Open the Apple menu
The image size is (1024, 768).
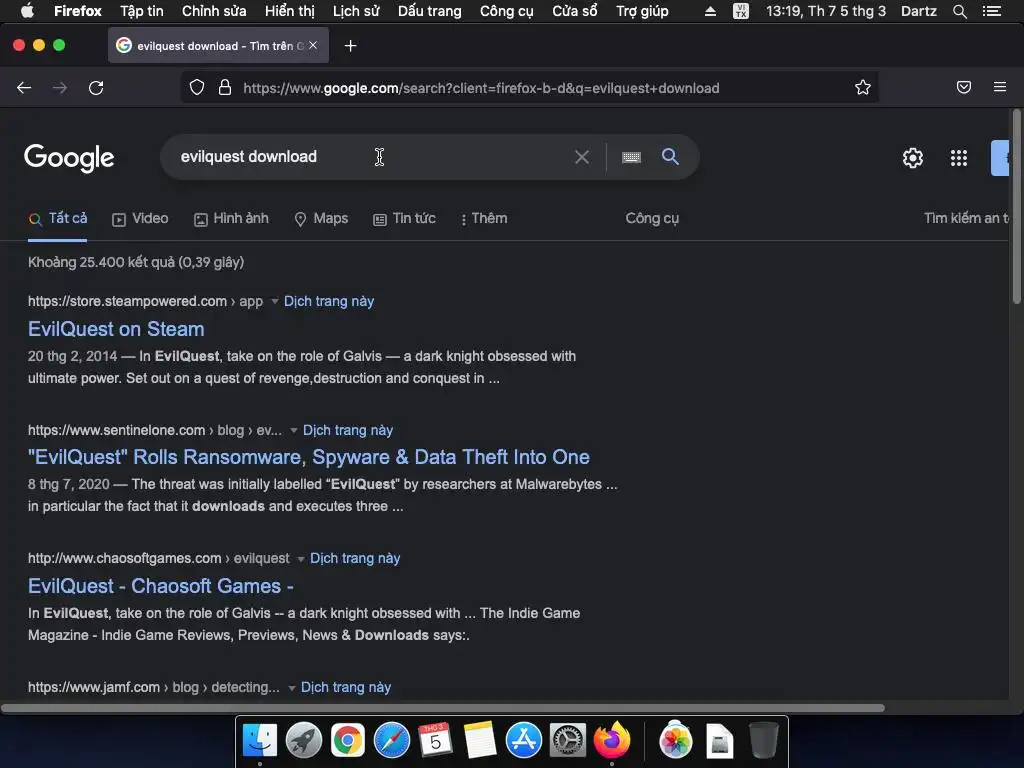pos(27,11)
